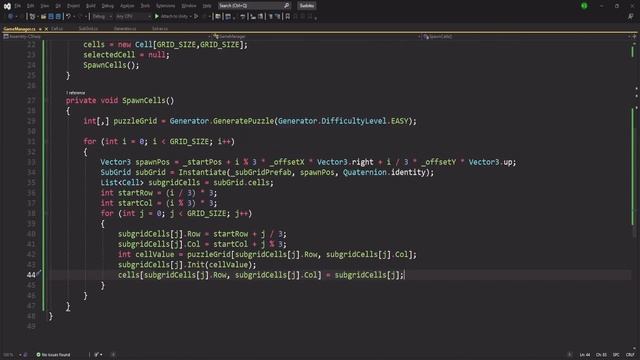Screen dimensions: 640x360
Task: Click the 'No issues found' status indicator
Action: [53, 355]
